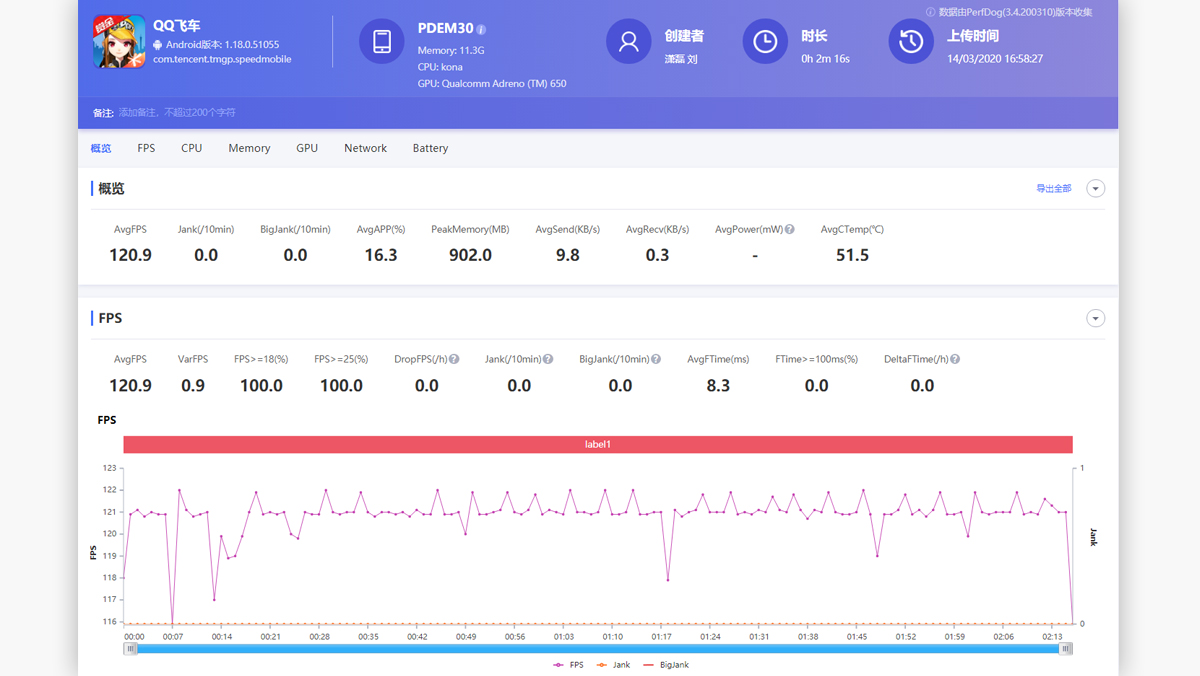The height and width of the screenshot is (676, 1200).
Task: Click the DeltaFTime(/h) help icon
Action: 955,360
